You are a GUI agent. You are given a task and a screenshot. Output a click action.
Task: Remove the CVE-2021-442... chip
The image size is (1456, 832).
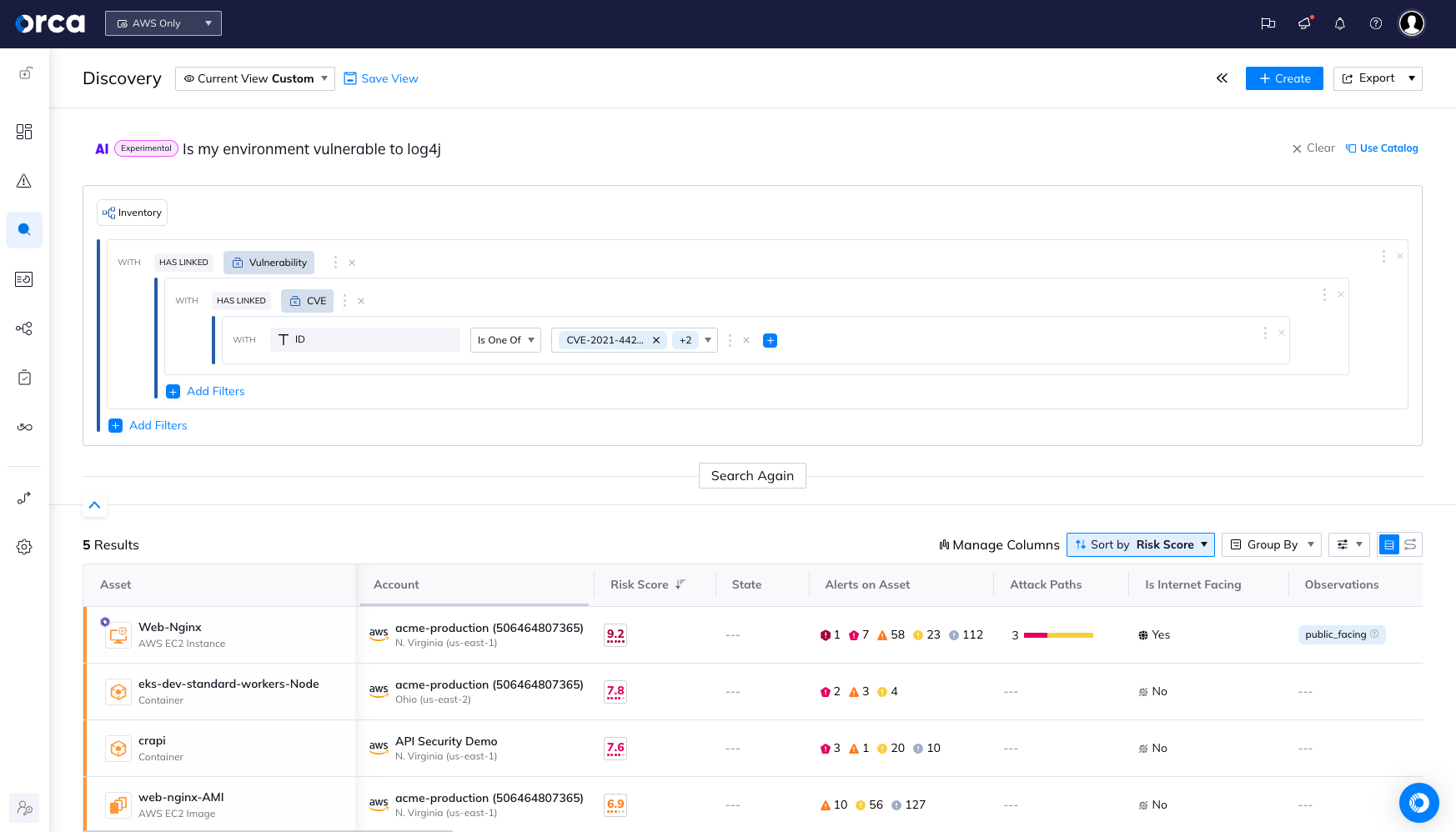click(656, 340)
